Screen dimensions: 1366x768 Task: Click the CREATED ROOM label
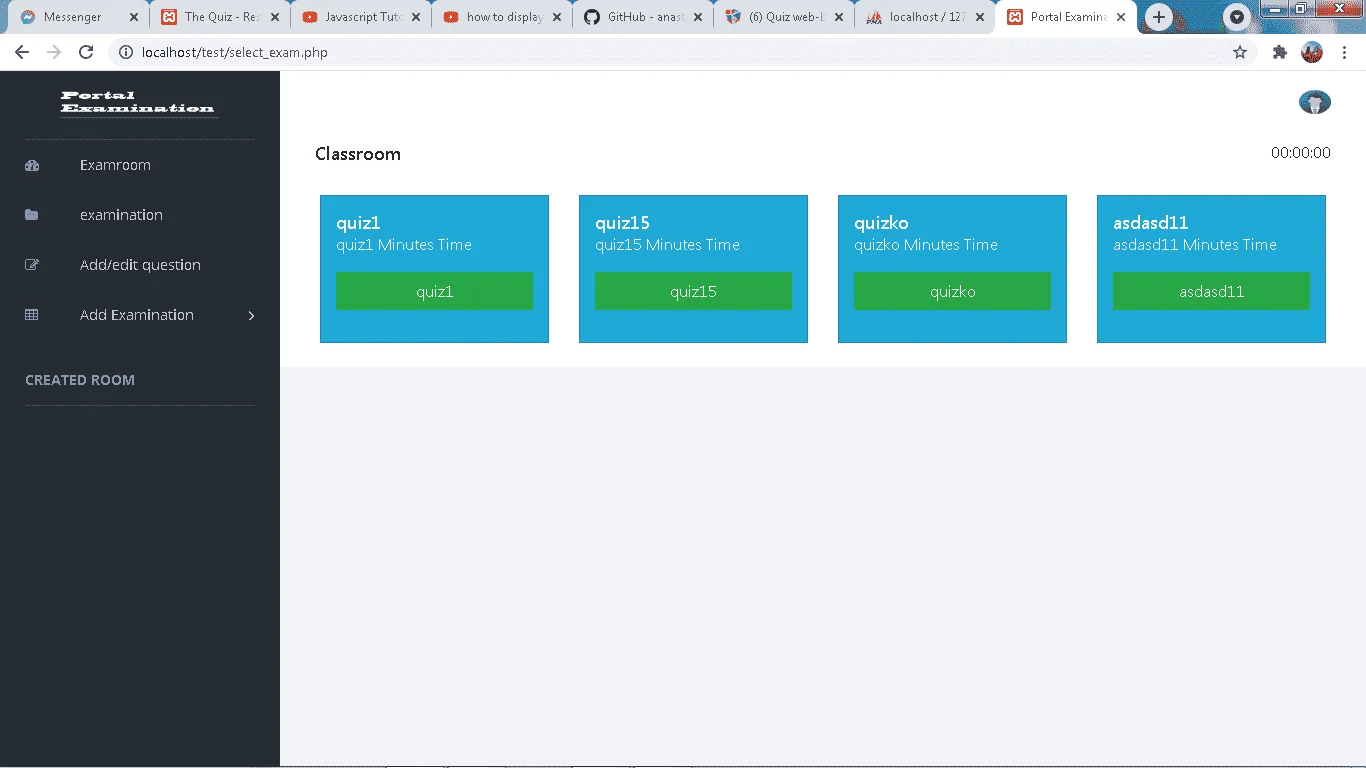coord(80,380)
